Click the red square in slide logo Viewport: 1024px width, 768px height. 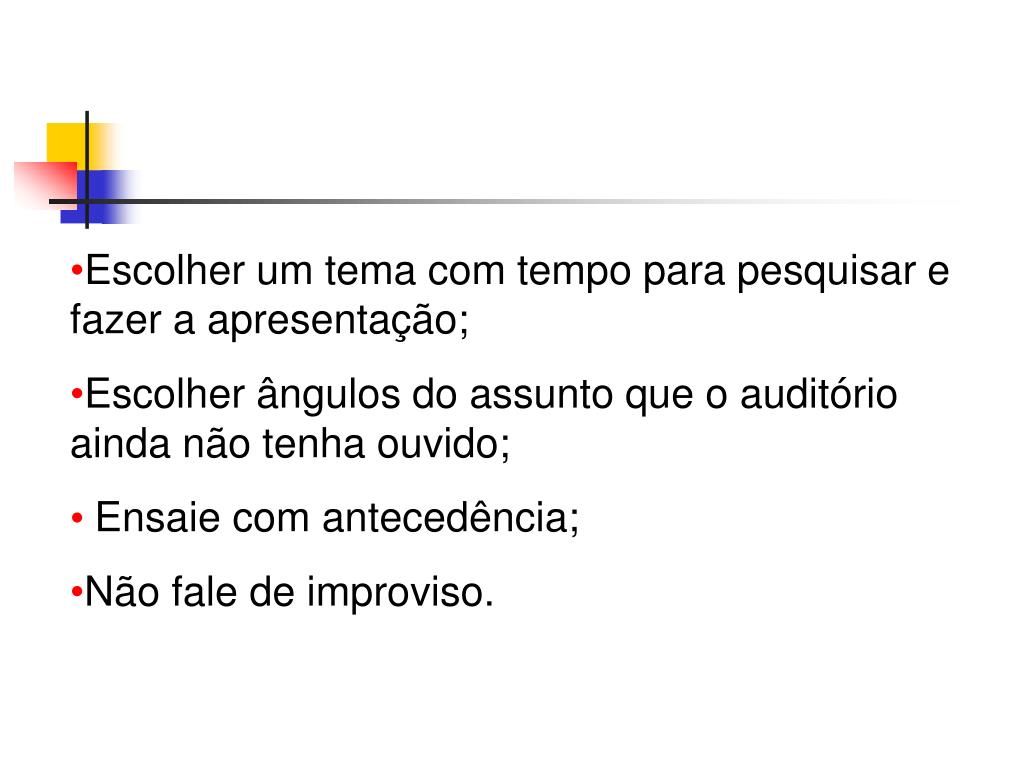(44, 183)
